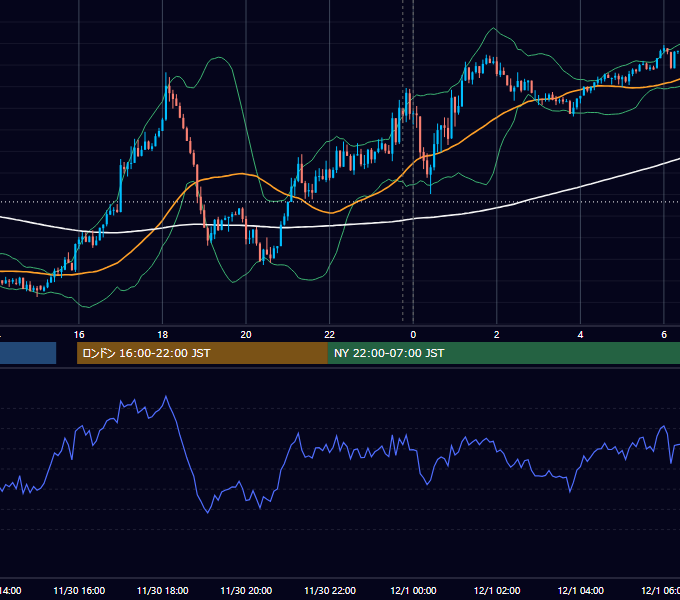Image resolution: width=680 pixels, height=600 pixels.
Task: Click hour label 18 on price chart axis
Action: click(x=163, y=335)
